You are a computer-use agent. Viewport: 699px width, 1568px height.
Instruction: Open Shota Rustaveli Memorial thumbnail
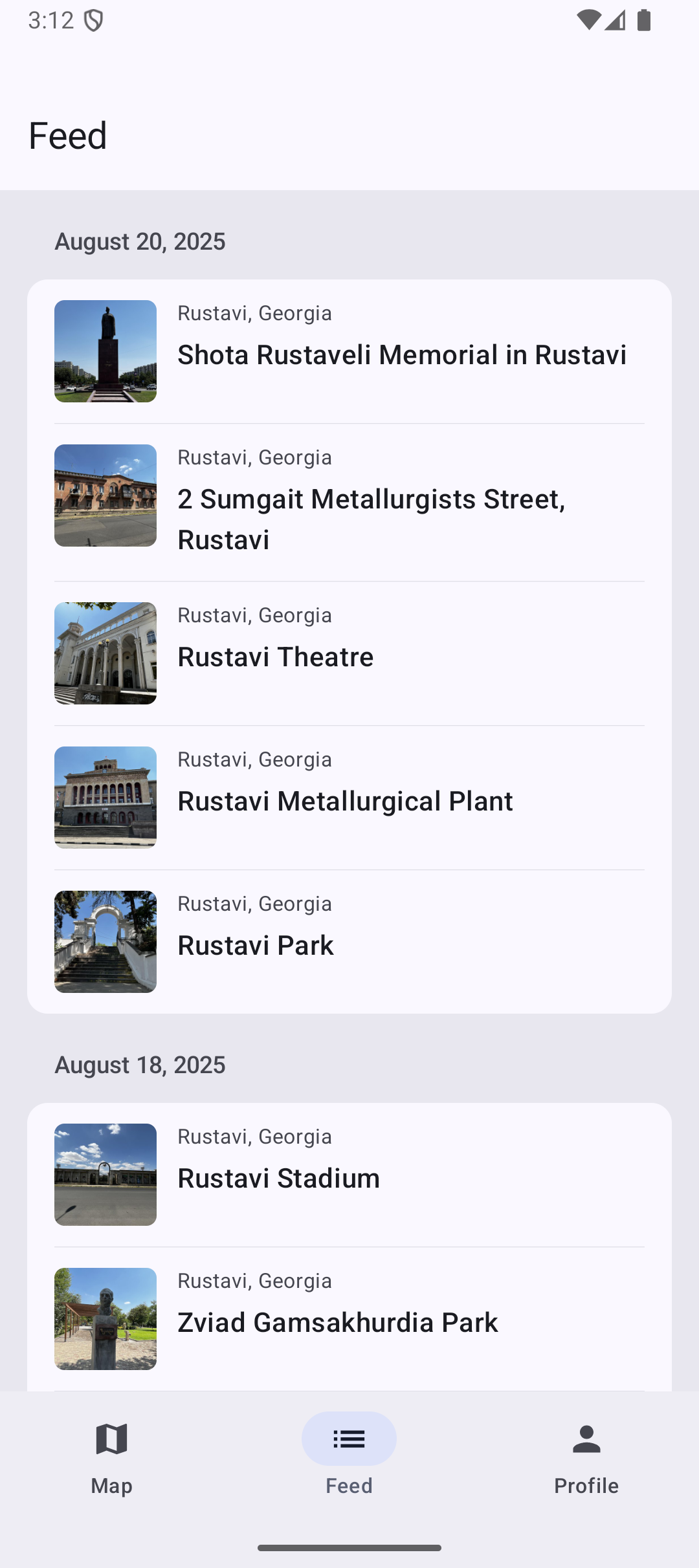pos(105,351)
